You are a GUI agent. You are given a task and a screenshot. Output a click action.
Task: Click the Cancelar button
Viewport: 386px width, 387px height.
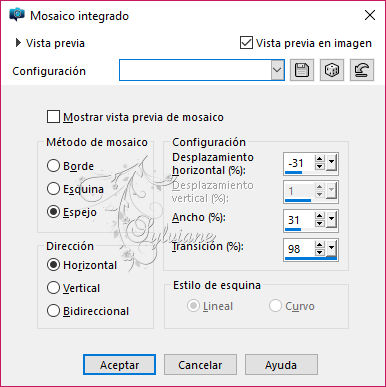200,365
